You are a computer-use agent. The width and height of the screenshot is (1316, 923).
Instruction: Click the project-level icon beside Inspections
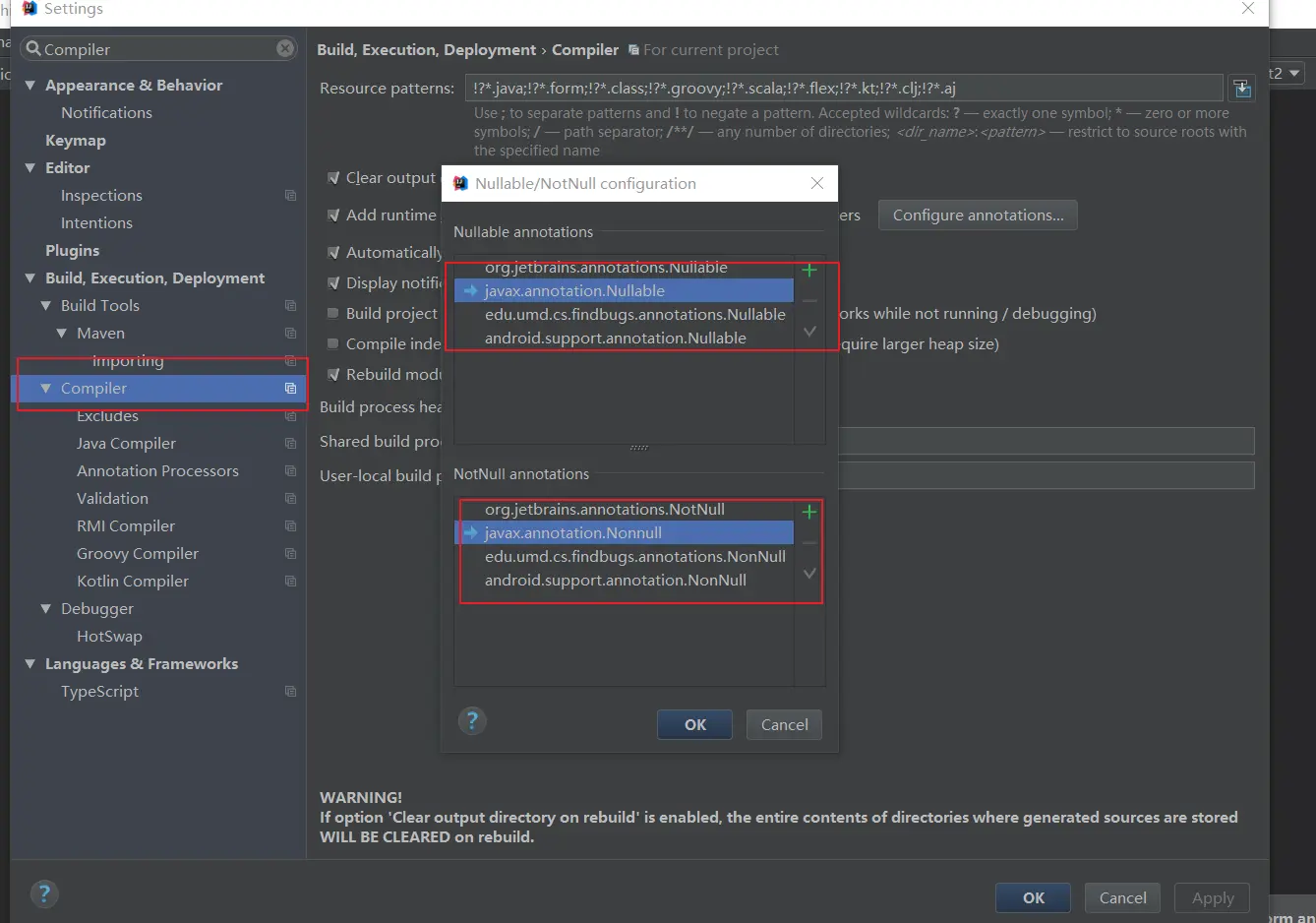(290, 196)
